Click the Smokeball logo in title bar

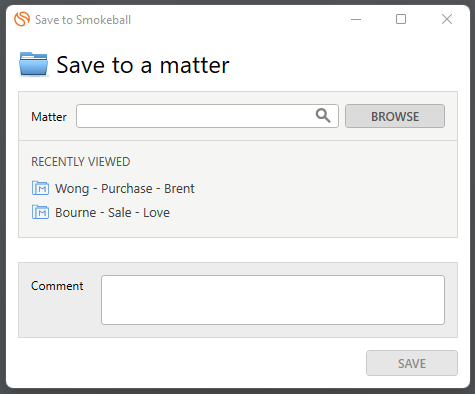tap(22, 19)
